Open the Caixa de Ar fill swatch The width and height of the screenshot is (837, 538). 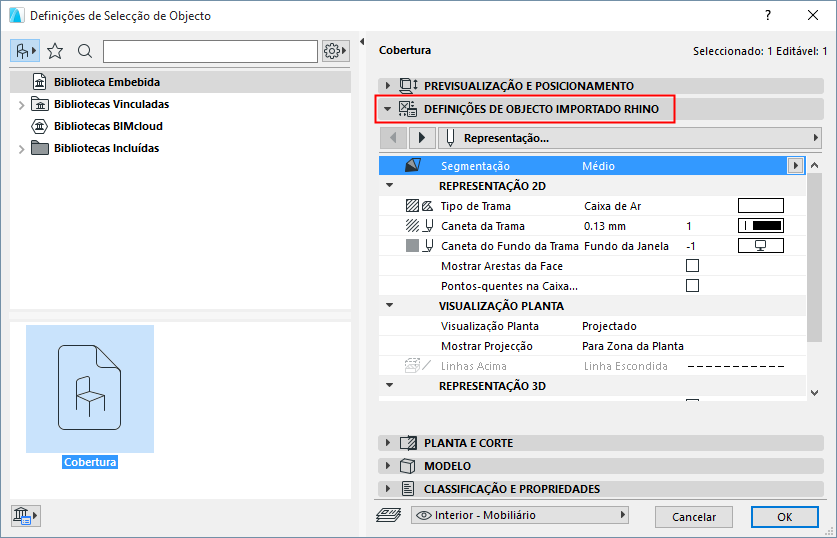point(761,205)
